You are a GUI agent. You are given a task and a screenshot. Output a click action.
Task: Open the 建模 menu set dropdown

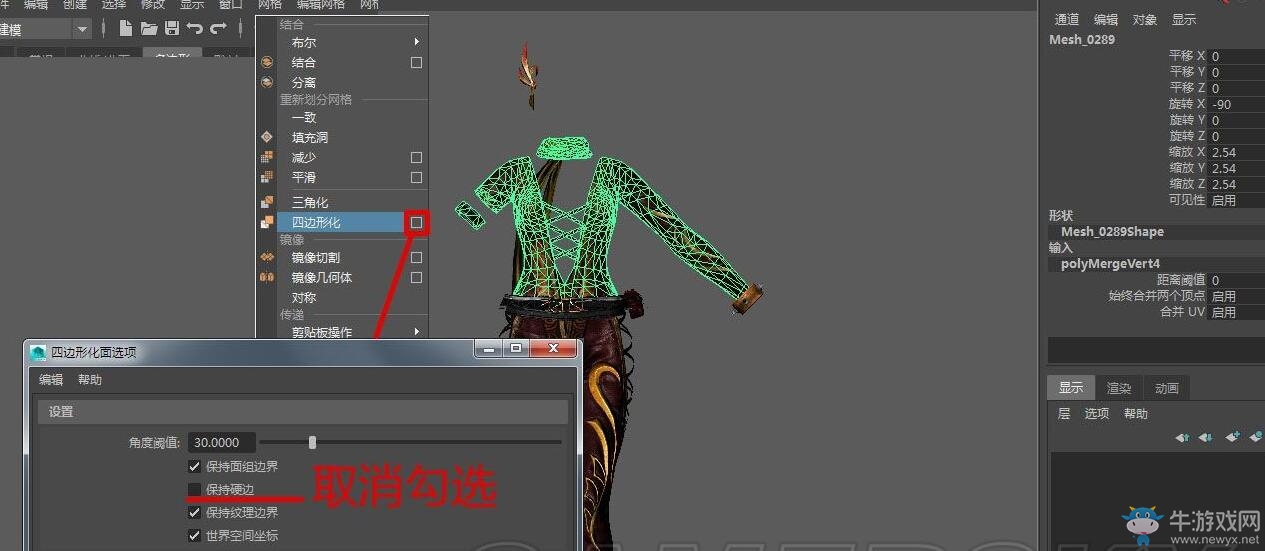point(82,29)
